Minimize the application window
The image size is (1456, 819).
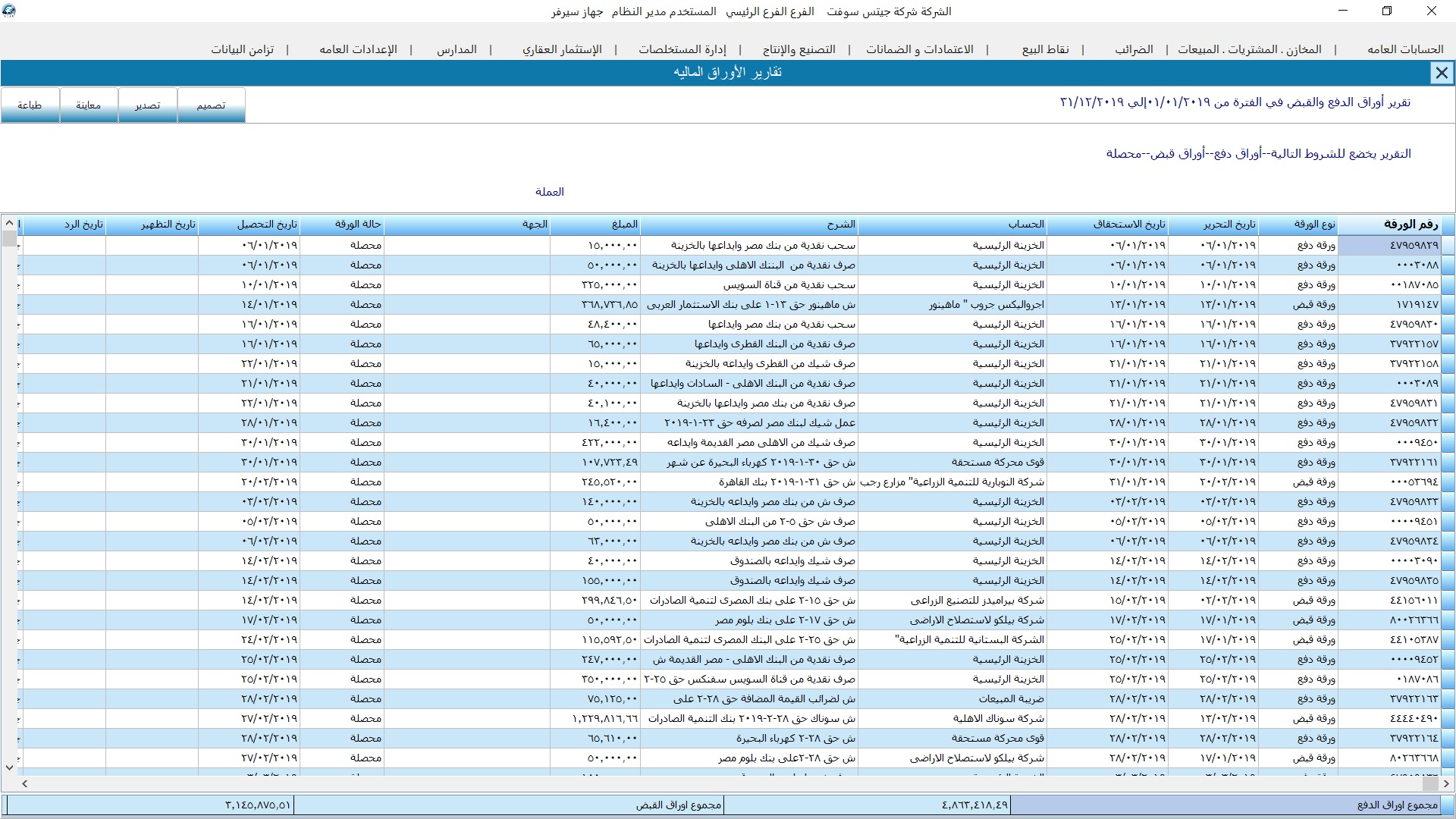click(1343, 11)
